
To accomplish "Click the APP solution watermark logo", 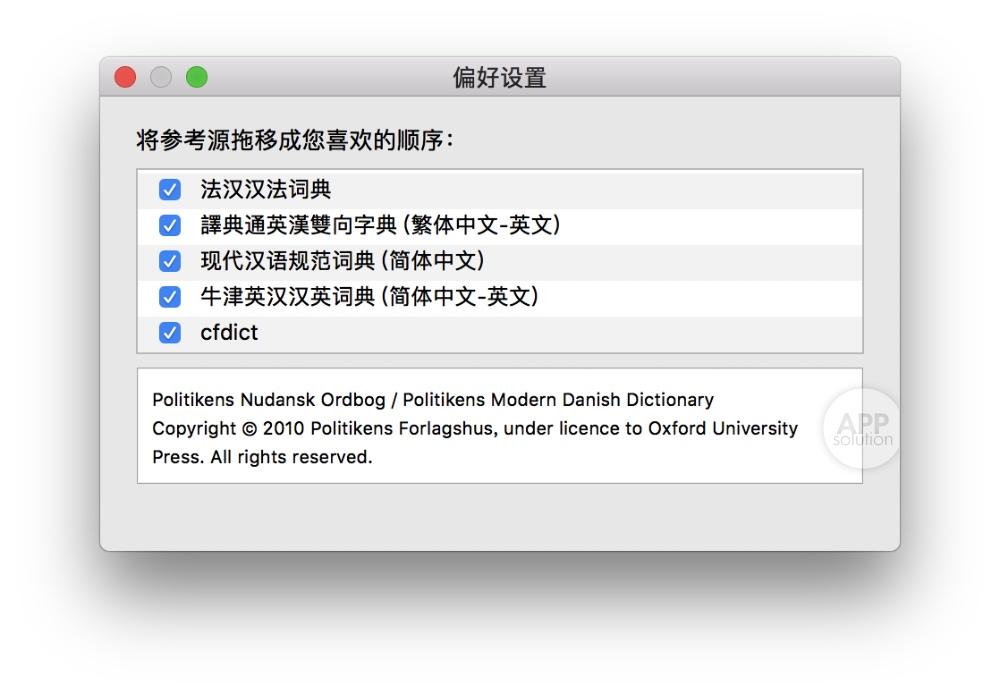I will (862, 429).
